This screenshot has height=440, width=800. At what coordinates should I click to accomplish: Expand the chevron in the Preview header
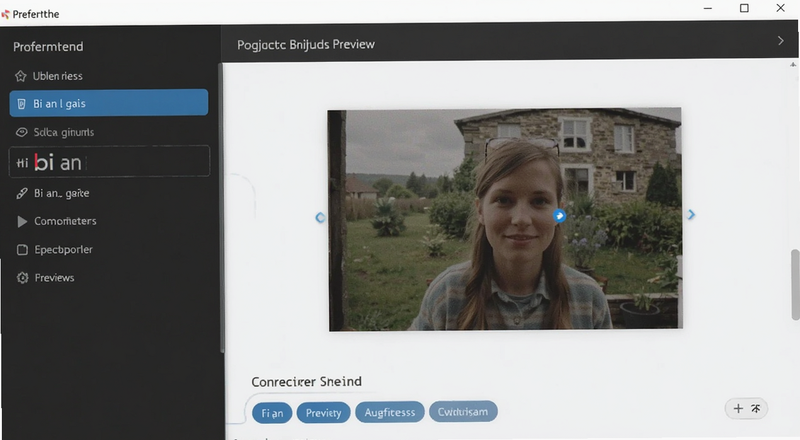(780, 41)
